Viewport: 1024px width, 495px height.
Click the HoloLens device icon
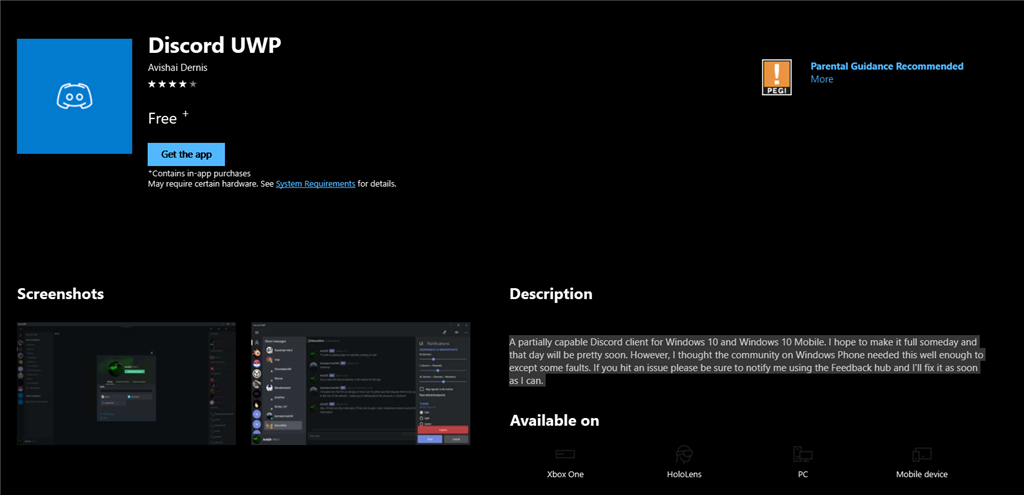point(684,454)
